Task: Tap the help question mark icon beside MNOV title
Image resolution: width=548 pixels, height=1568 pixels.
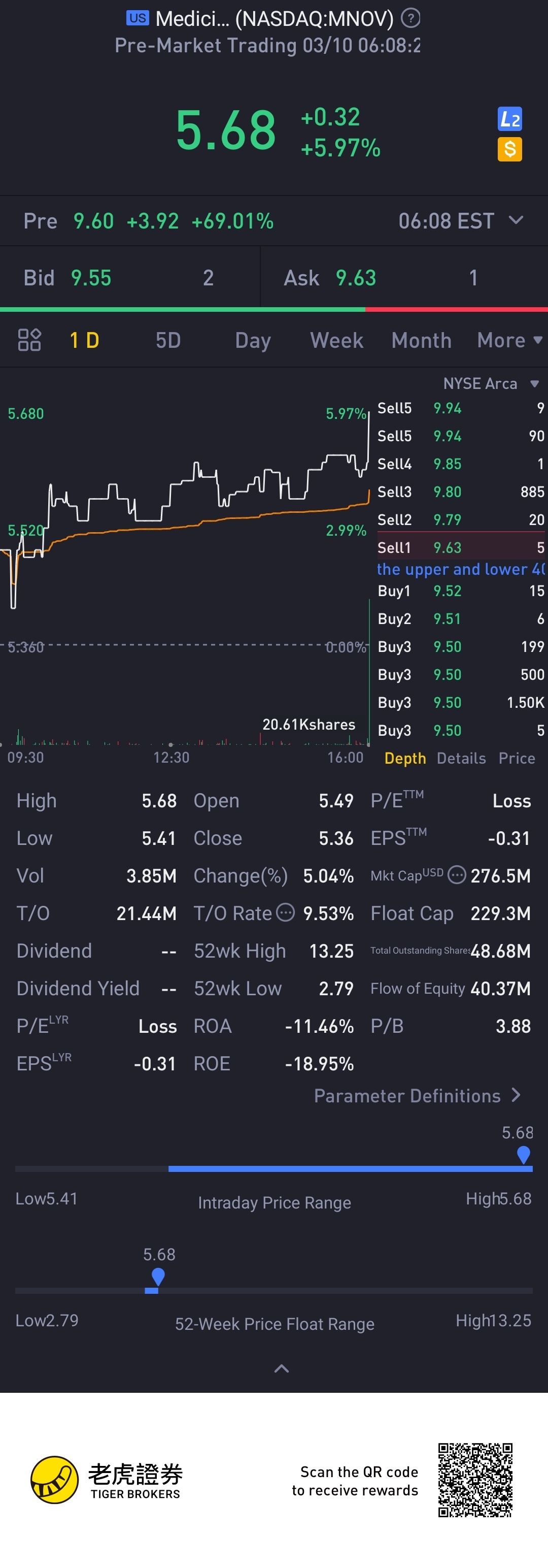Action: 411,18
